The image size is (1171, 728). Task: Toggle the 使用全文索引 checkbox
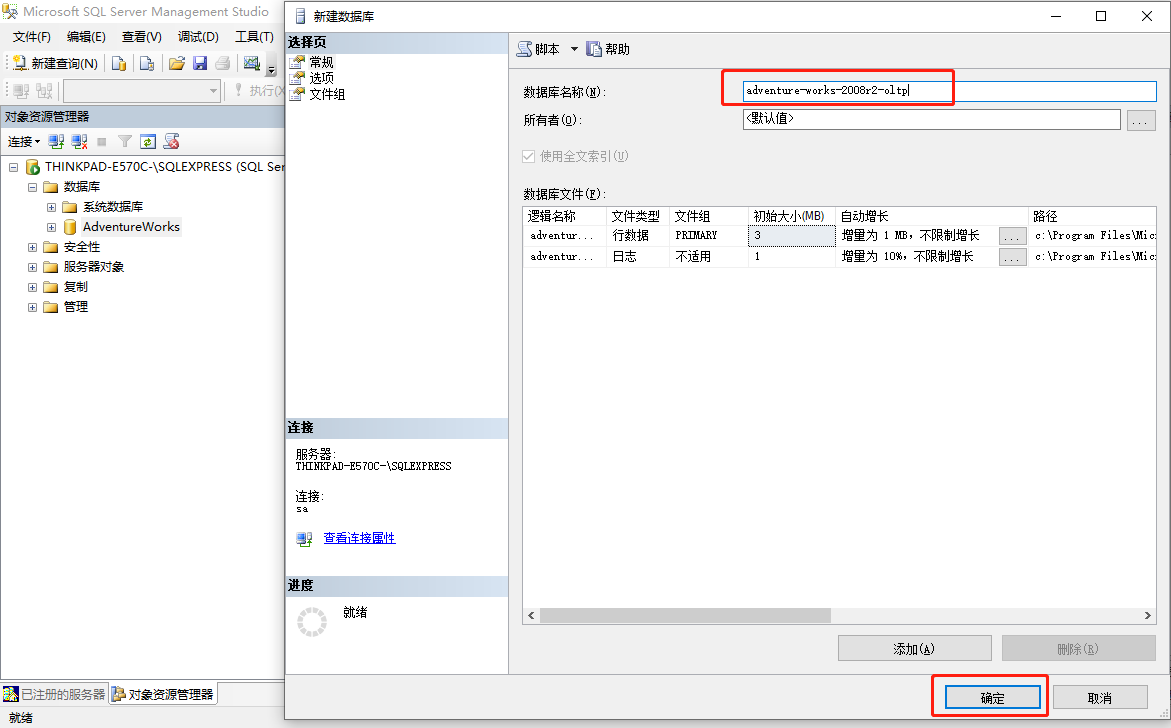(529, 156)
